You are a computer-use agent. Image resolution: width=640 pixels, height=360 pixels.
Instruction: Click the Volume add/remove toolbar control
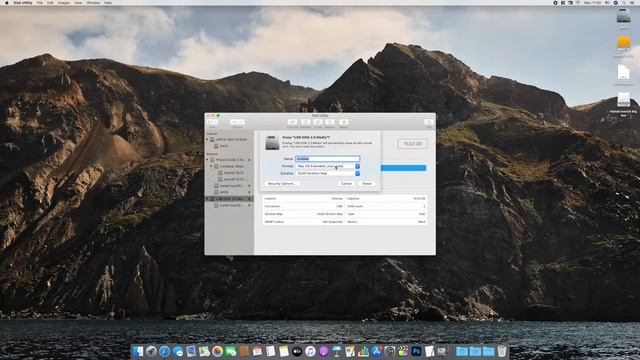coord(237,122)
